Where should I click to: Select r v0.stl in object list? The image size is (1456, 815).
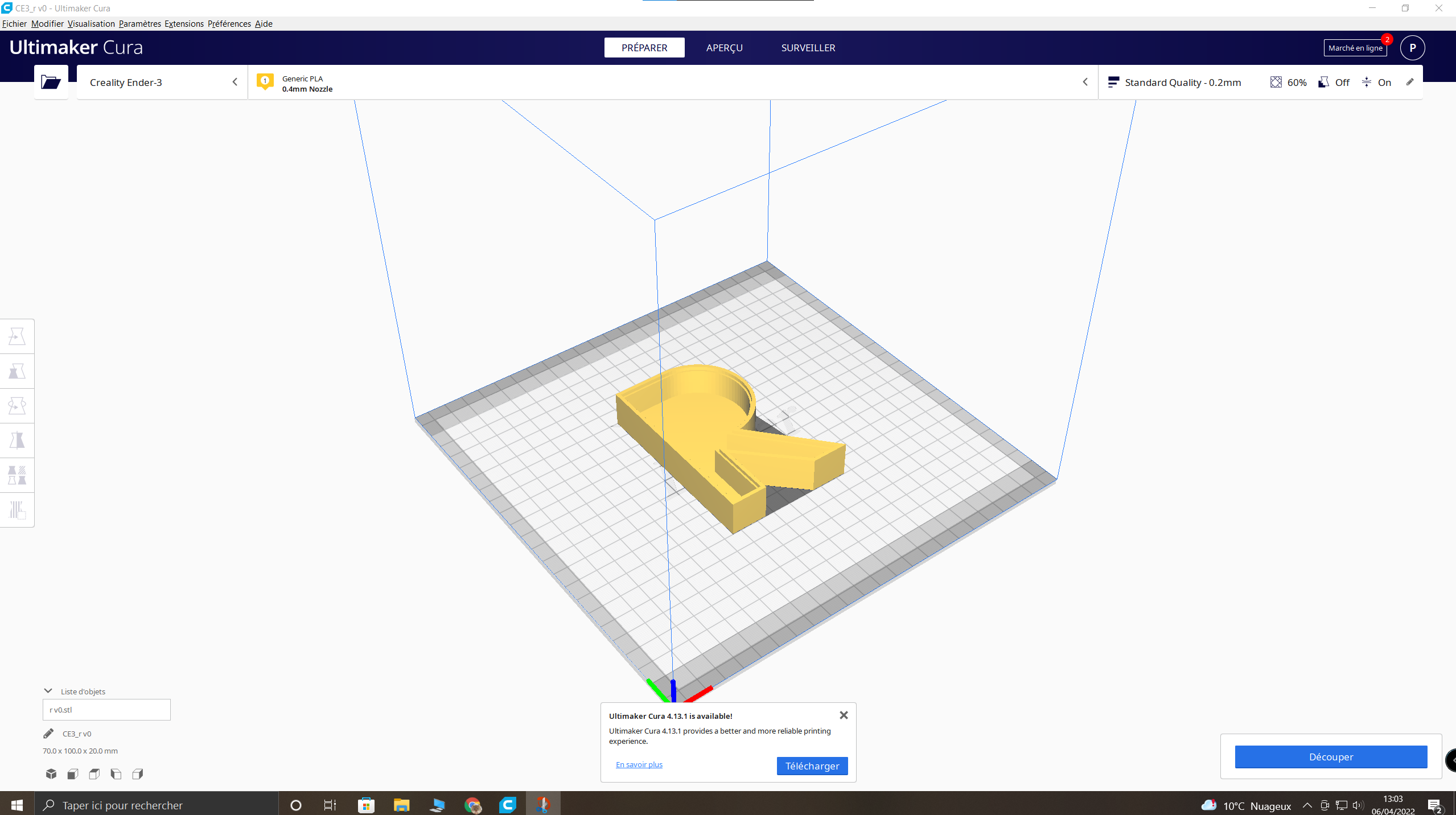click(106, 710)
